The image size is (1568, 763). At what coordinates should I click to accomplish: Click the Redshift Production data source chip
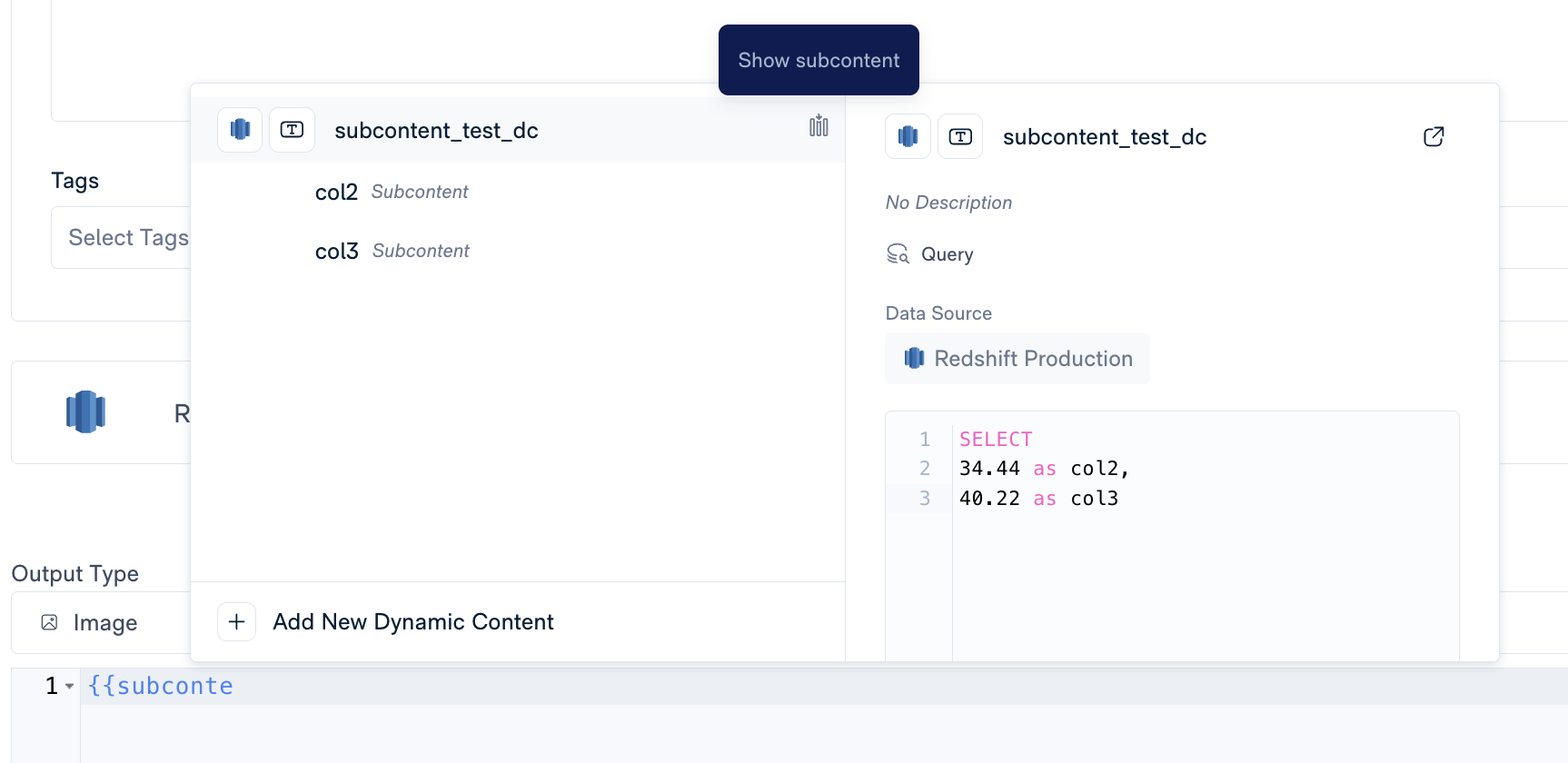(1017, 359)
